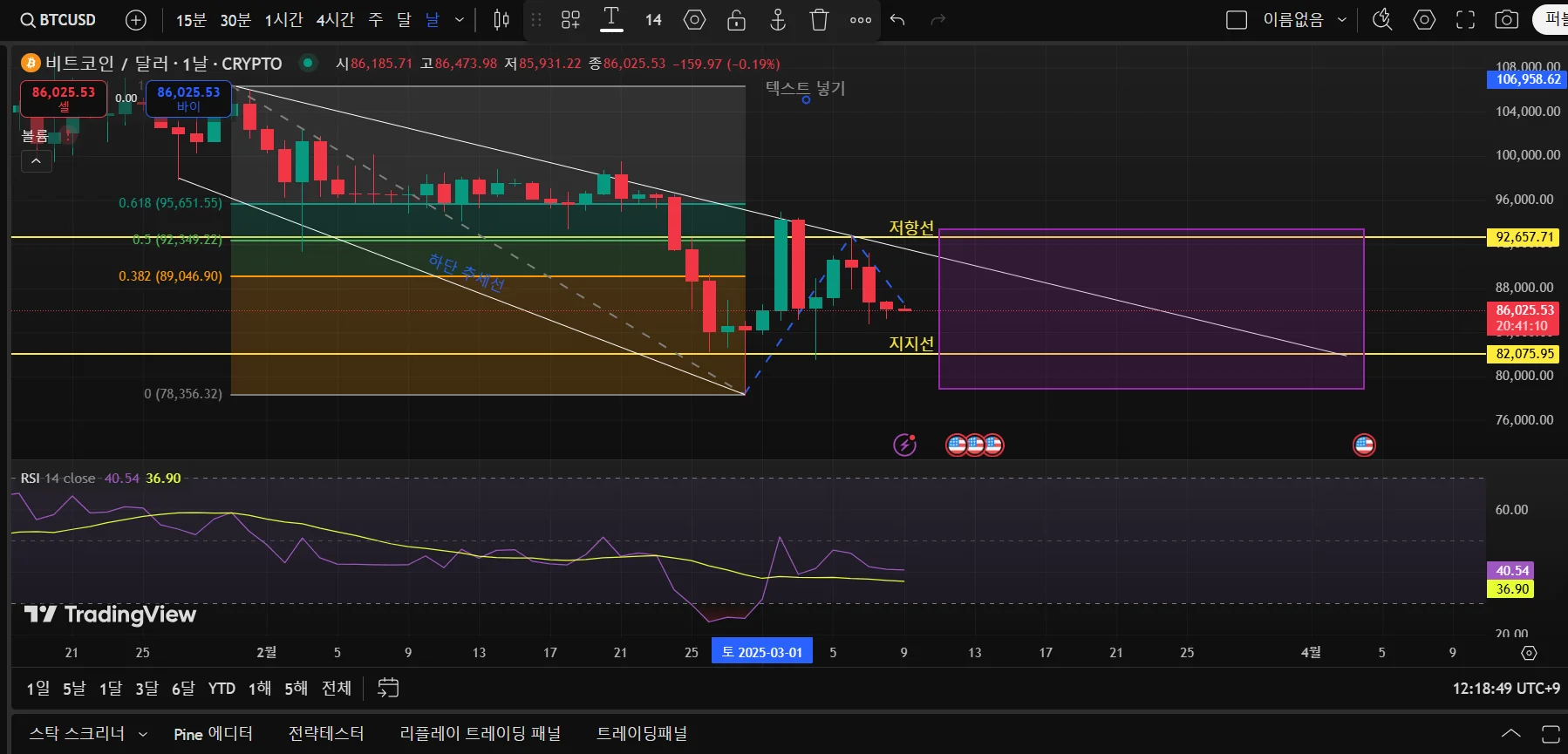Click the text color T icon
The width and height of the screenshot is (1568, 754).
[x=611, y=18]
